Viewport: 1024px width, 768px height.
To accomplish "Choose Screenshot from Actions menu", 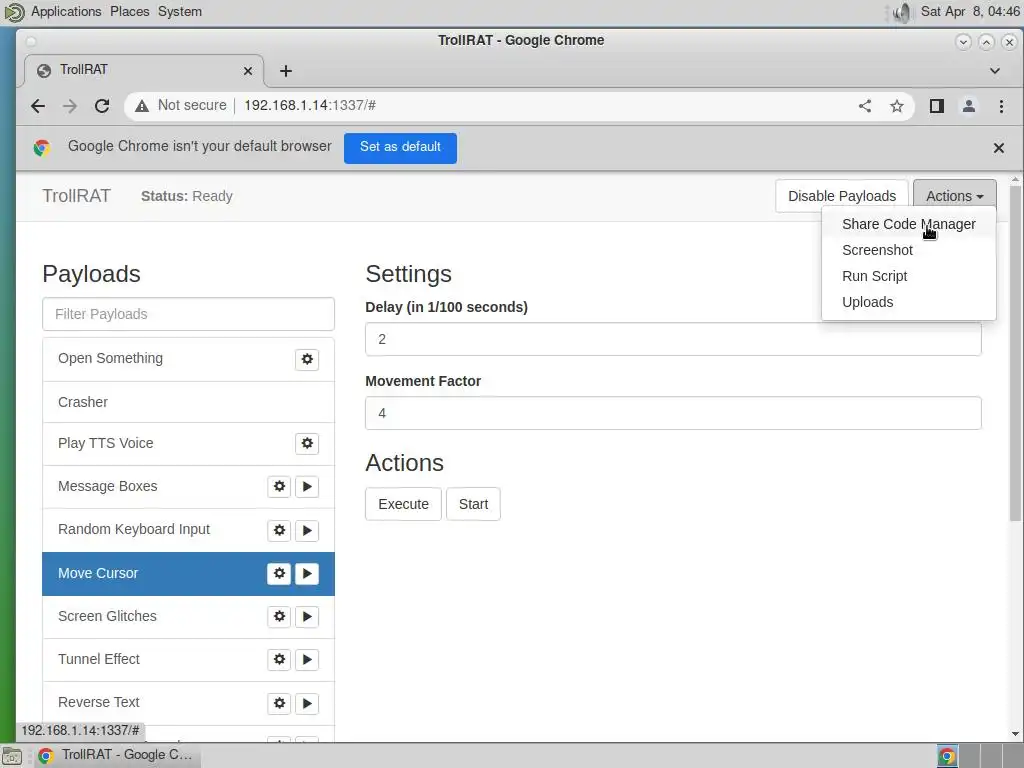I will pyautogui.click(x=908, y=250).
